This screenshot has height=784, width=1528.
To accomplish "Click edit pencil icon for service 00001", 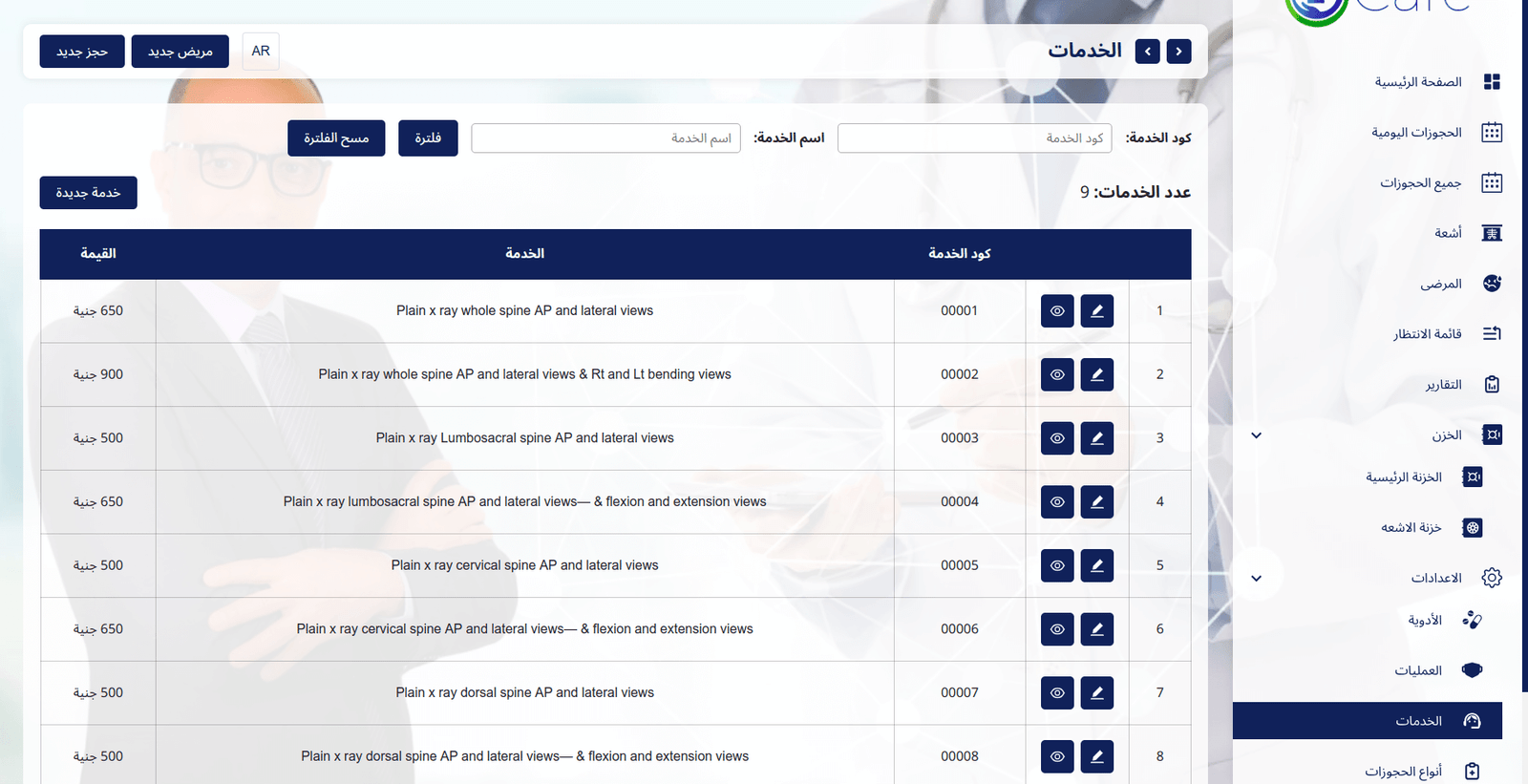I will (x=1096, y=311).
